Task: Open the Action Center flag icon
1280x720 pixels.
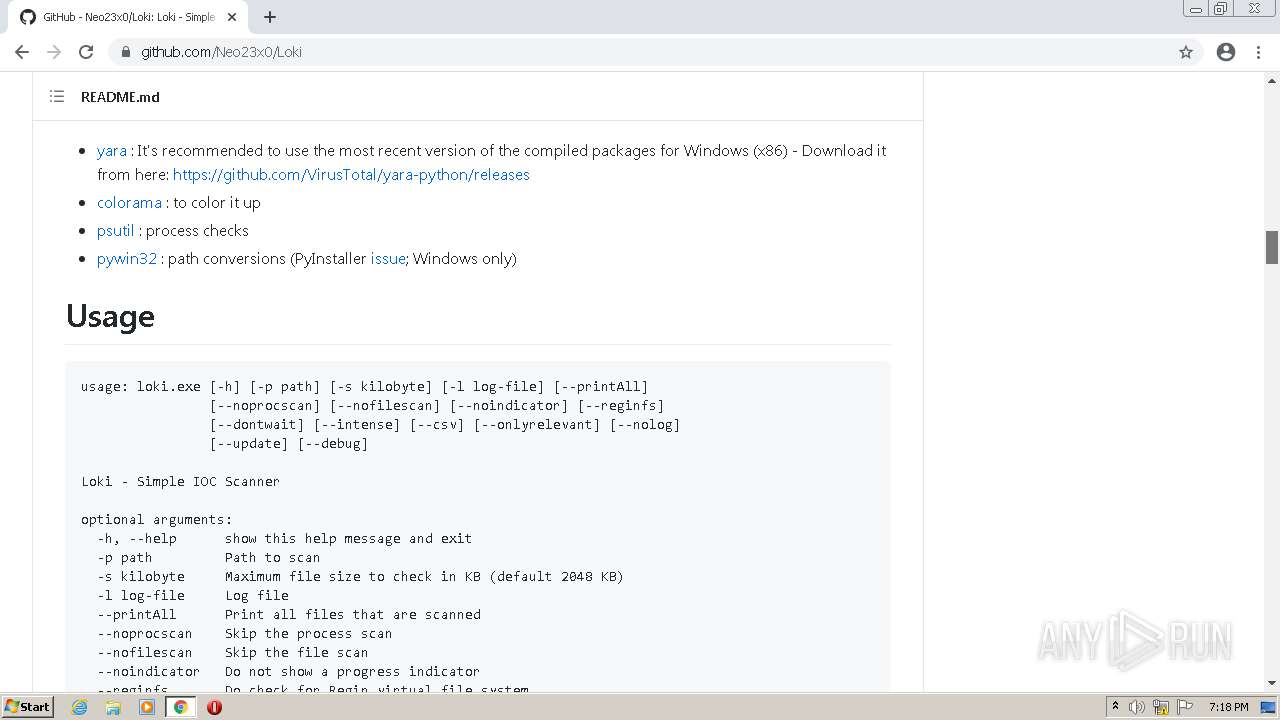Action: [1185, 707]
